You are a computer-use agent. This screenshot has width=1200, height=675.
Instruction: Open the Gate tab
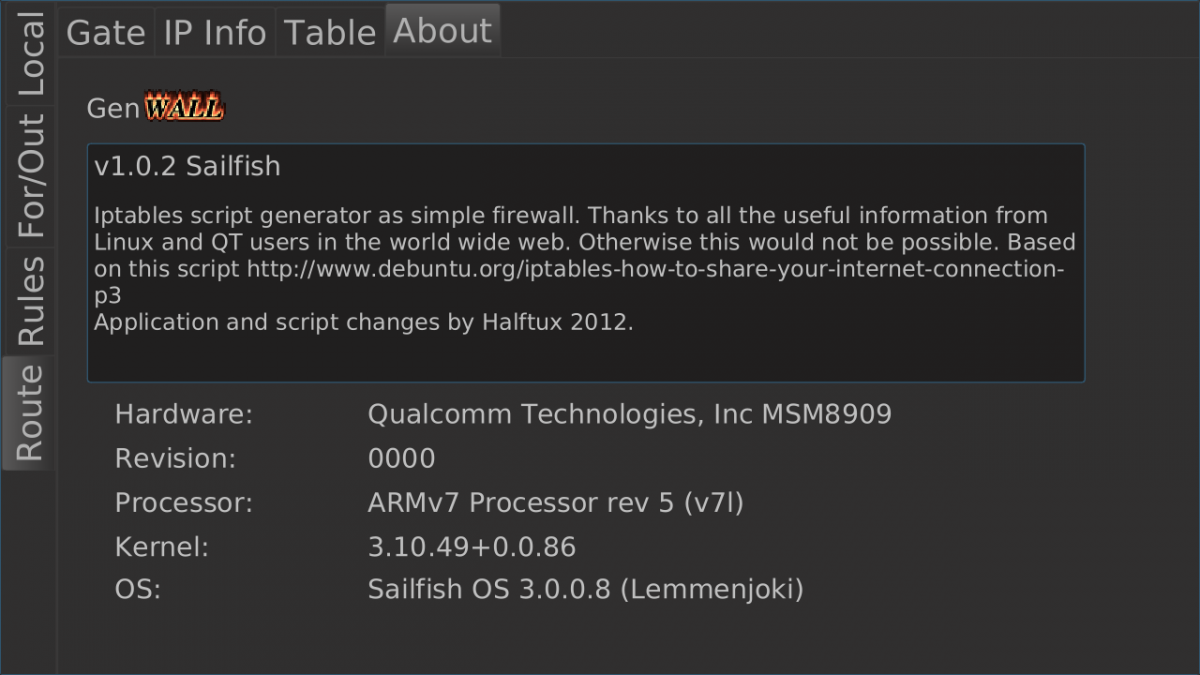[105, 32]
